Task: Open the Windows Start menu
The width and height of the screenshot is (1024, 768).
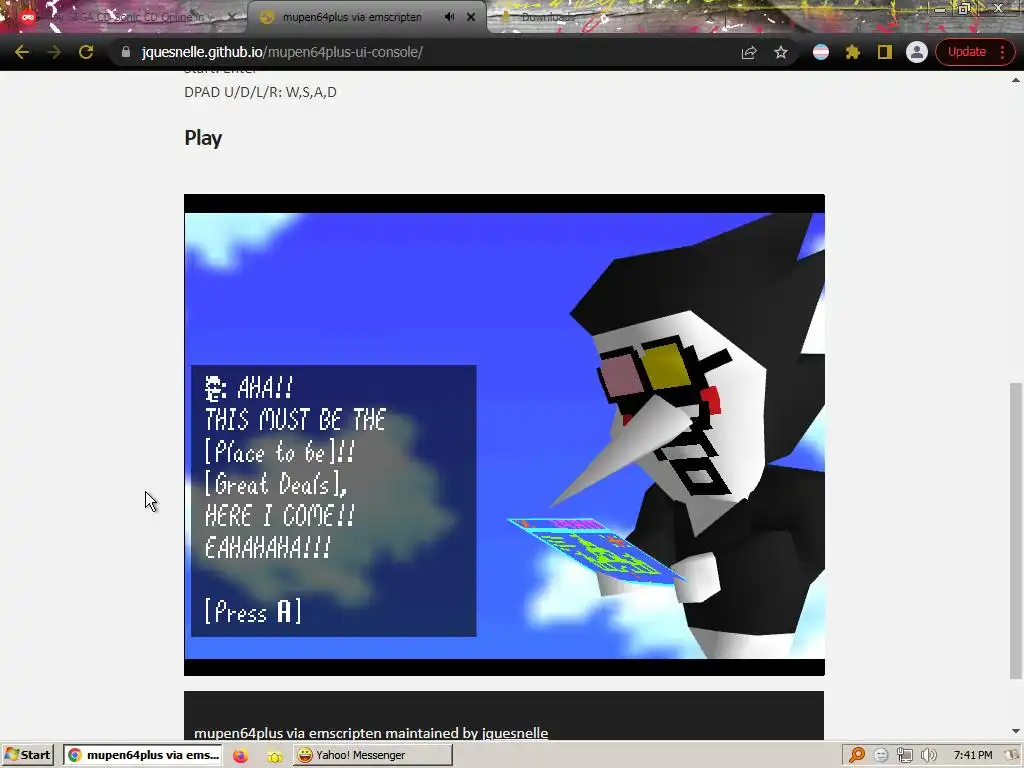Action: pyautogui.click(x=27, y=755)
